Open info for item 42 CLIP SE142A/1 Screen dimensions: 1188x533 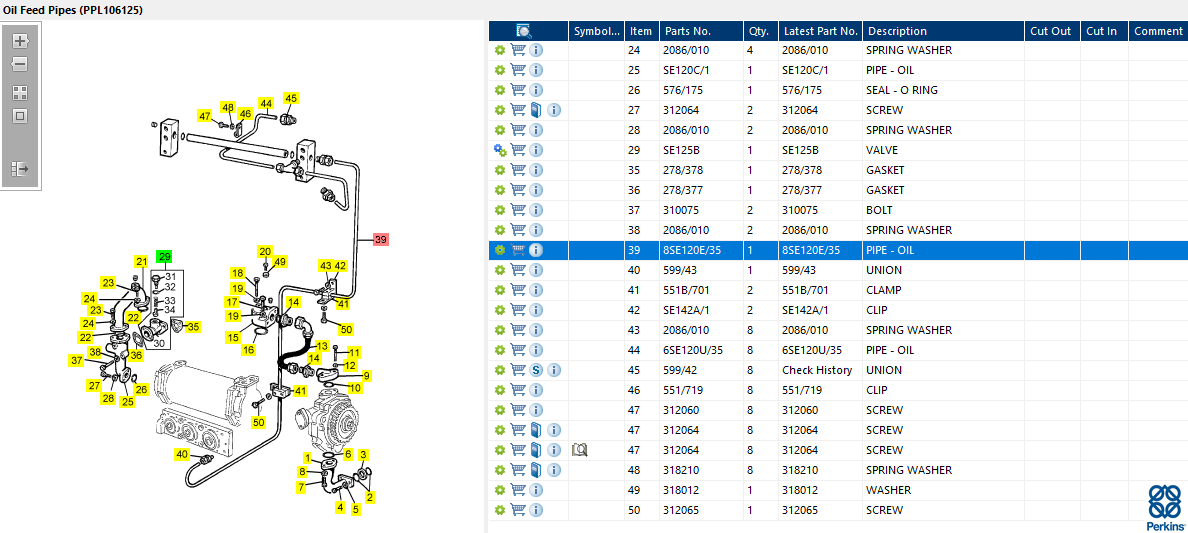click(536, 310)
